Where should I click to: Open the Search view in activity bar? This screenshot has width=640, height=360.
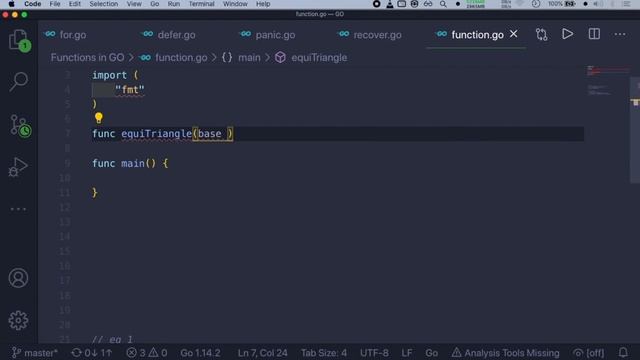click(18, 81)
